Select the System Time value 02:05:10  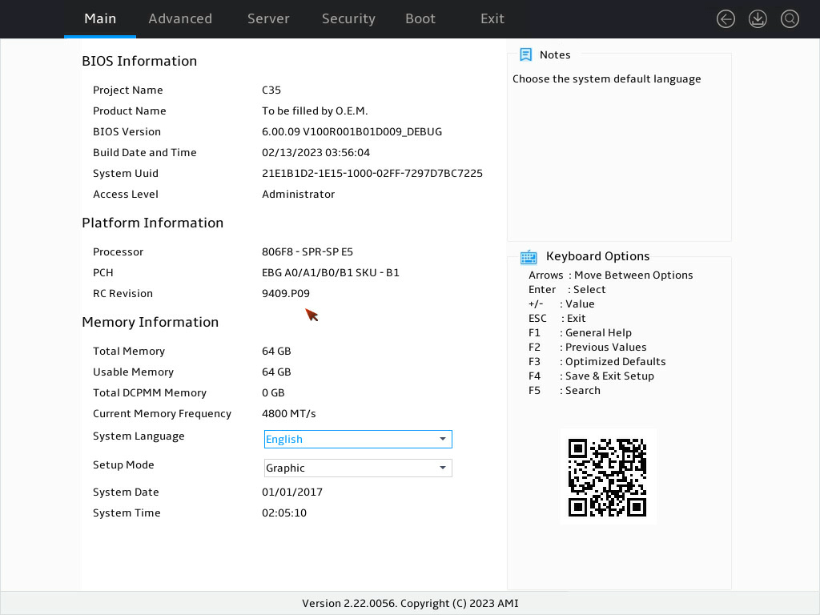coord(284,513)
